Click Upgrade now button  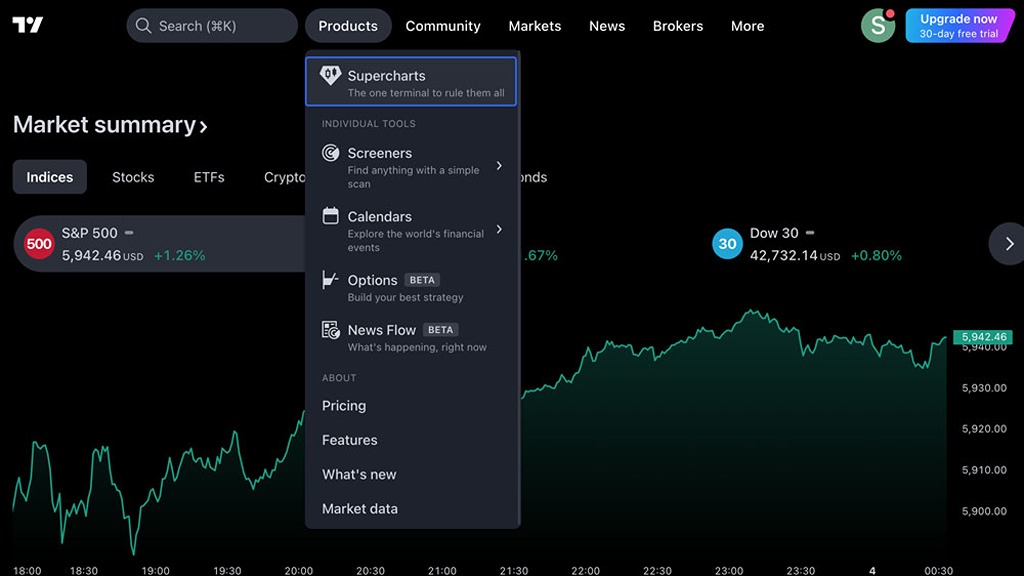959,25
